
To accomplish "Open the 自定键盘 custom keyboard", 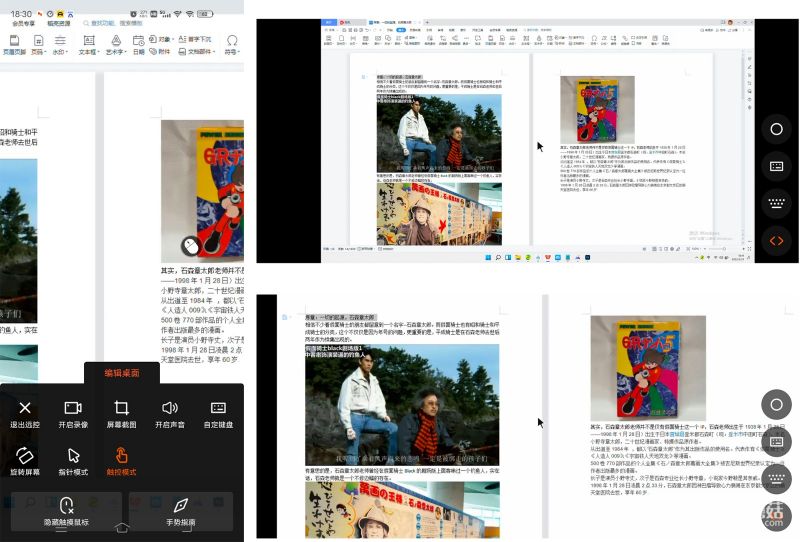I will [218, 414].
